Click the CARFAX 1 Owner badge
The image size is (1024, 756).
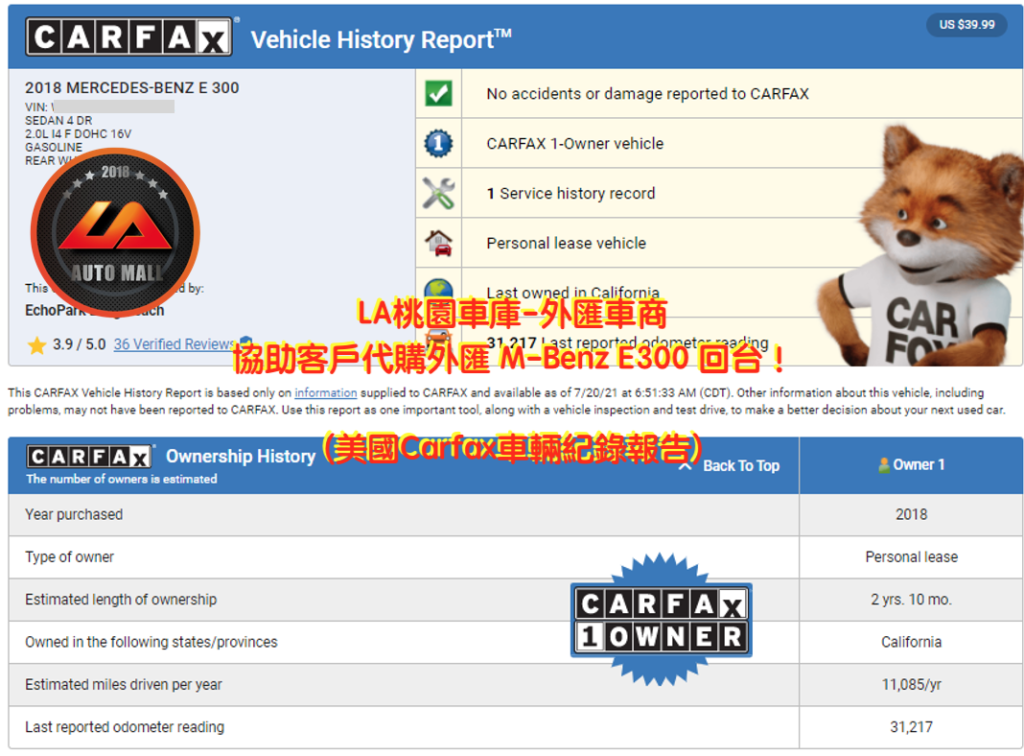[661, 620]
